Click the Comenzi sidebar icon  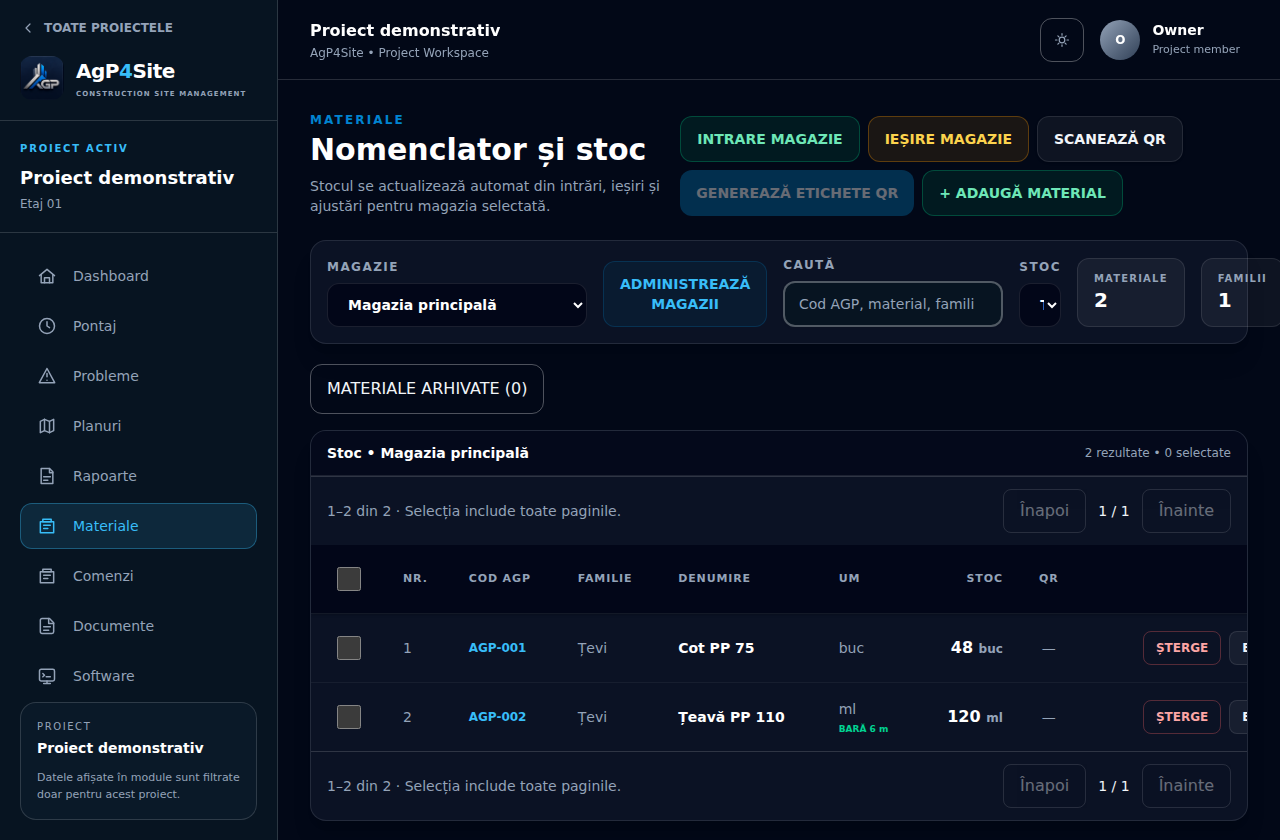[x=47, y=576]
